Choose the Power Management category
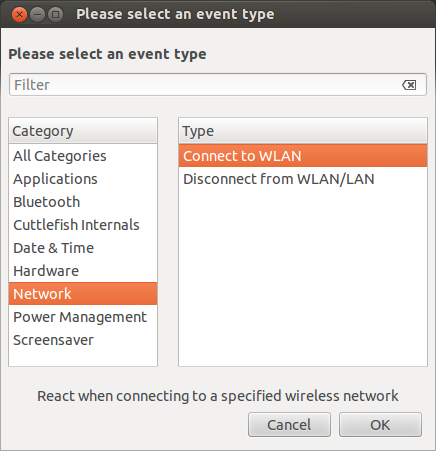 pyautogui.click(x=83, y=317)
